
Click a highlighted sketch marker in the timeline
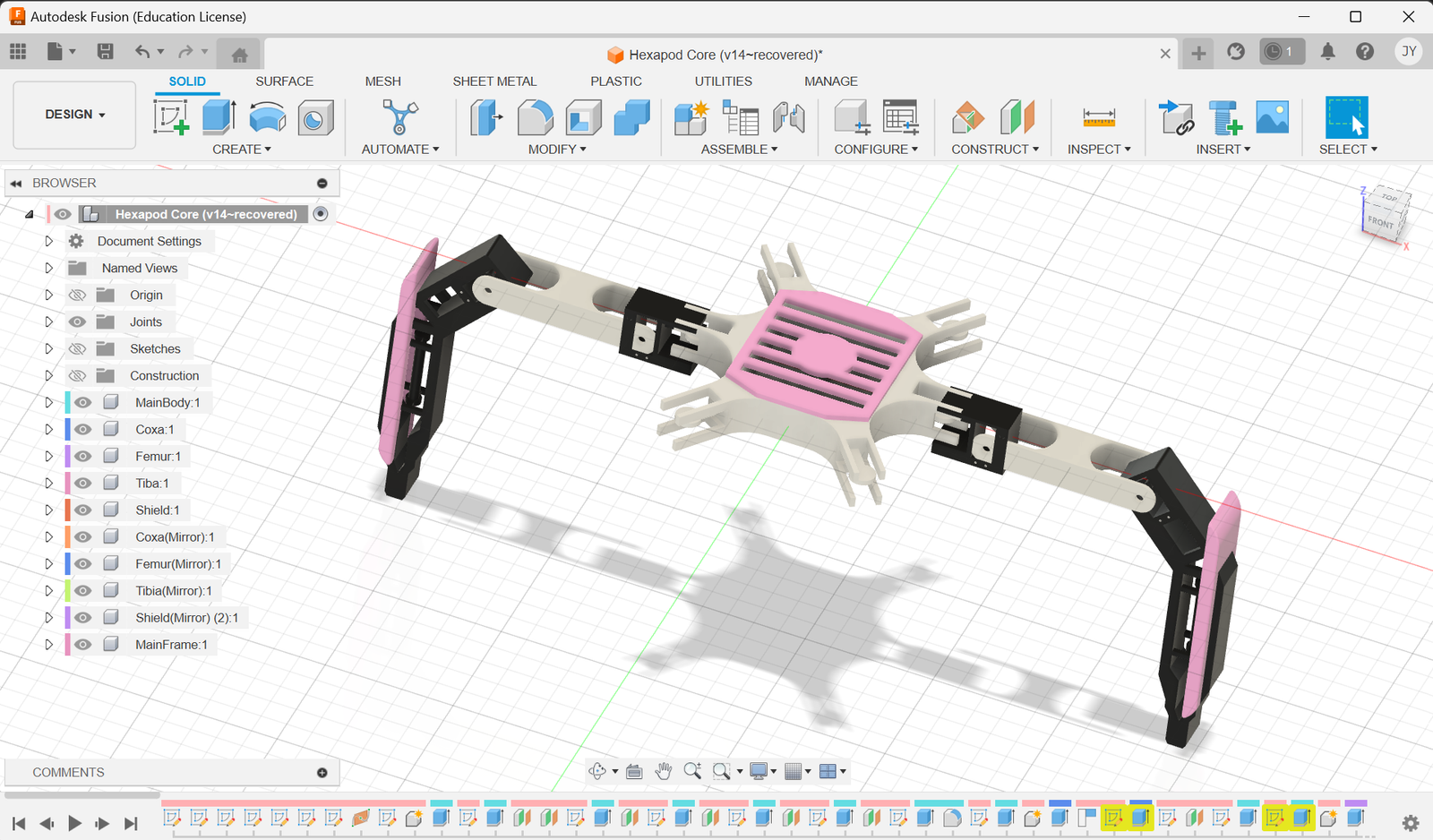pos(1114,818)
